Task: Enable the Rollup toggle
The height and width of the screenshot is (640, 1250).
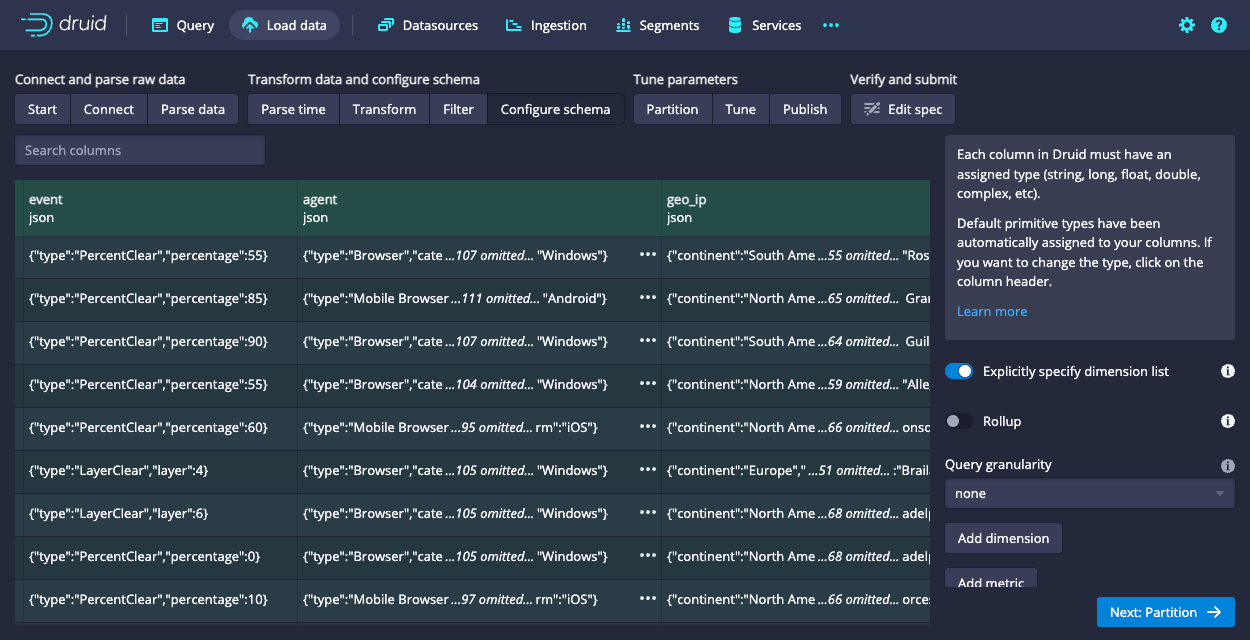Action: click(x=959, y=421)
